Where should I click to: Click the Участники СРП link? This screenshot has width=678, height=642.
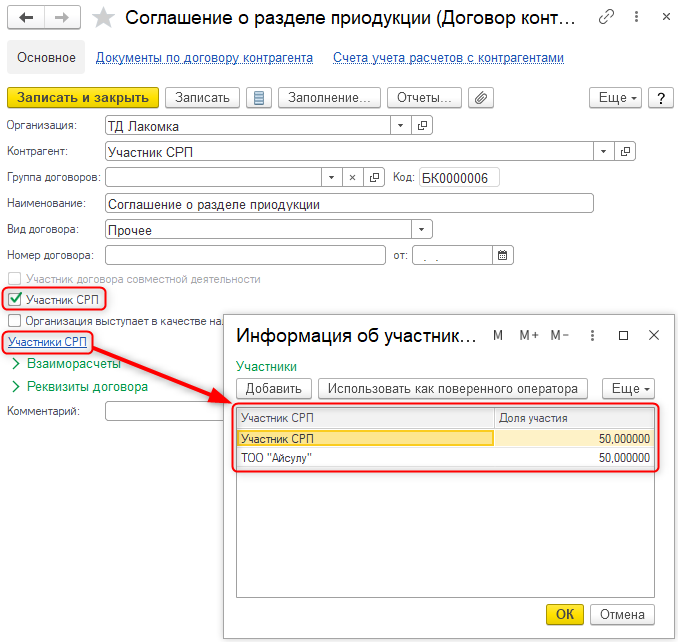tap(47, 343)
